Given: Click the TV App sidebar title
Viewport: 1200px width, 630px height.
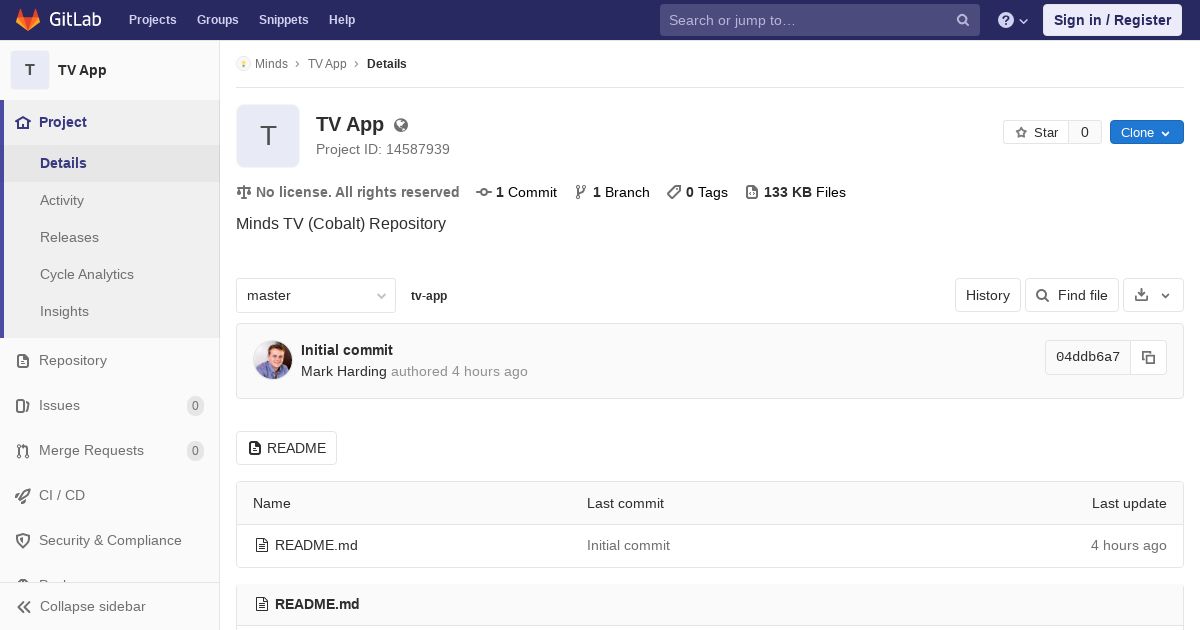Looking at the screenshot, I should click(82, 70).
